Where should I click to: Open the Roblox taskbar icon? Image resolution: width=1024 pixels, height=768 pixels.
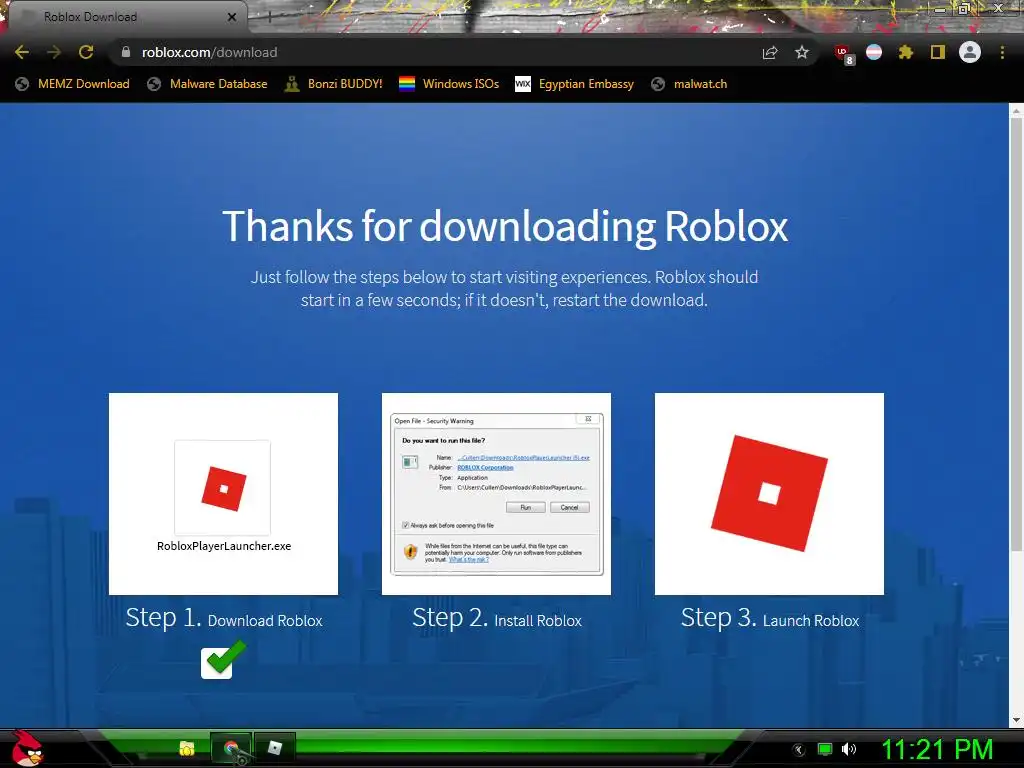coord(275,748)
